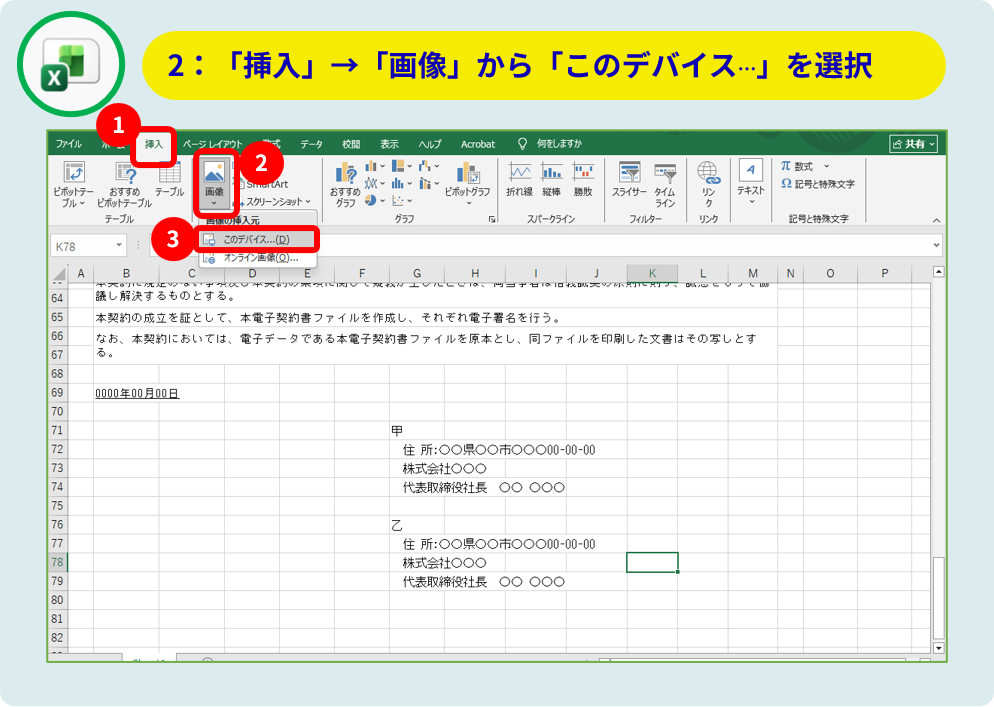
Task: Insert a win/loss sparkline (勝敗)
Action: click(583, 176)
